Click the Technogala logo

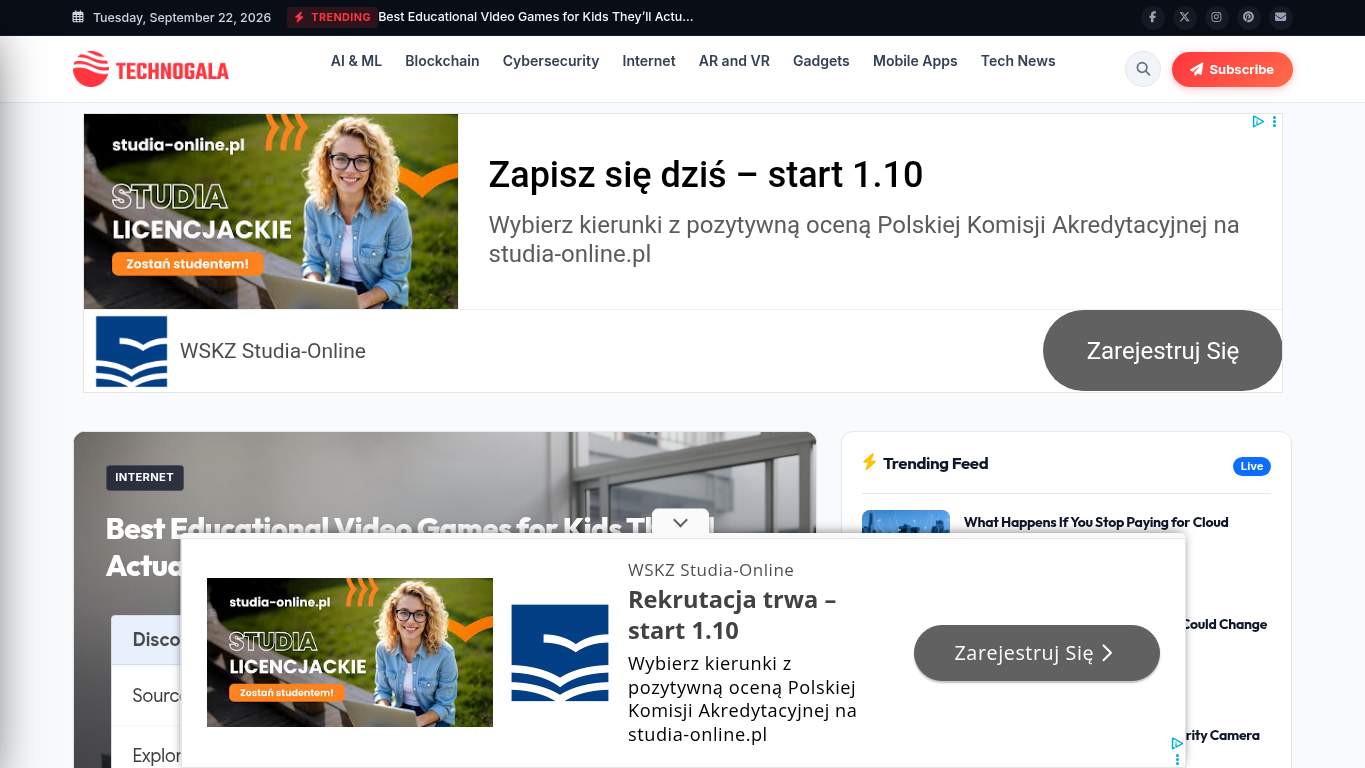[x=151, y=69]
